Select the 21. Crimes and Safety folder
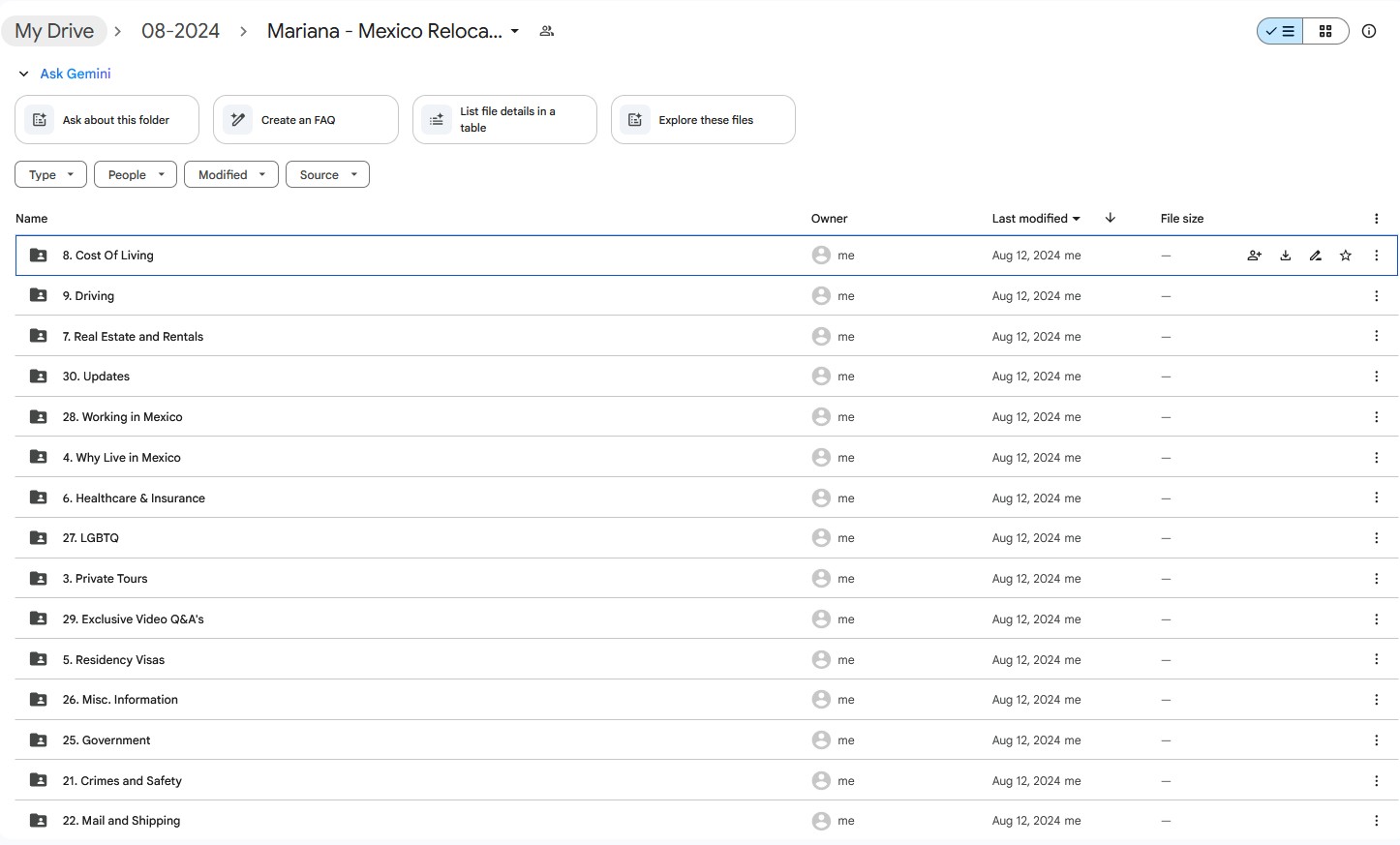This screenshot has height=845, width=1400. point(707,781)
